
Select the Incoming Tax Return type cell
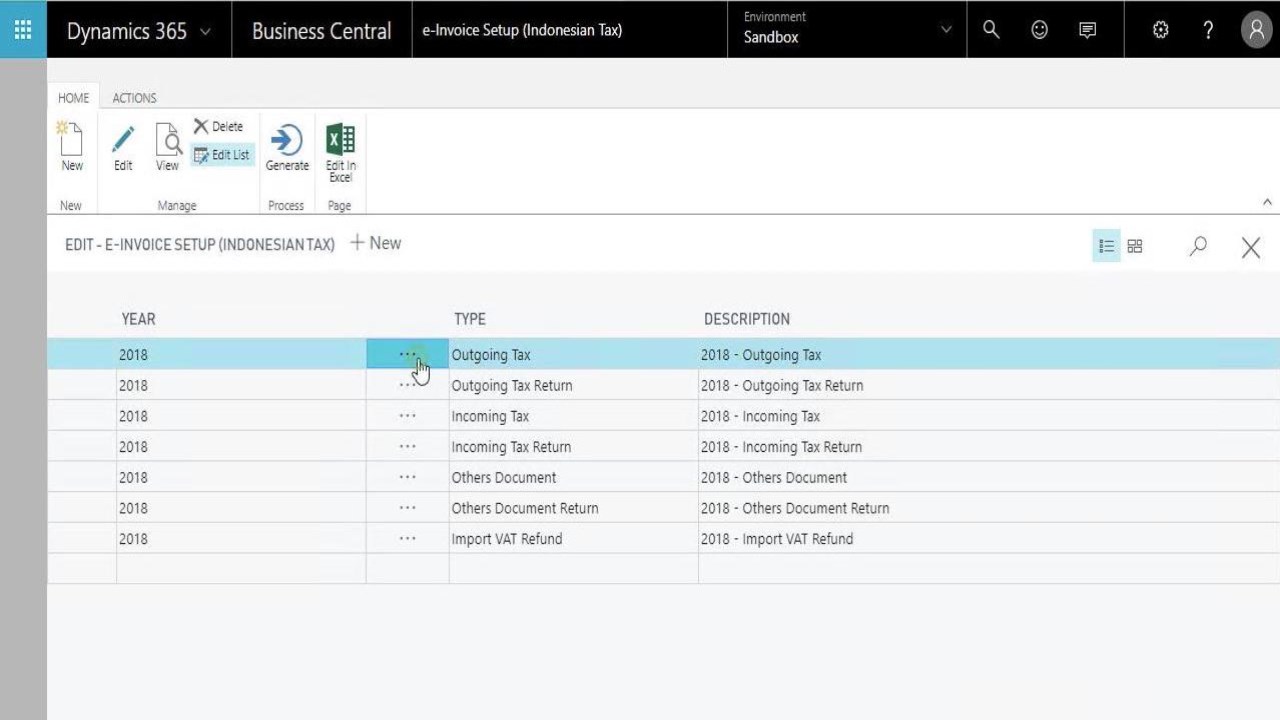click(x=573, y=447)
